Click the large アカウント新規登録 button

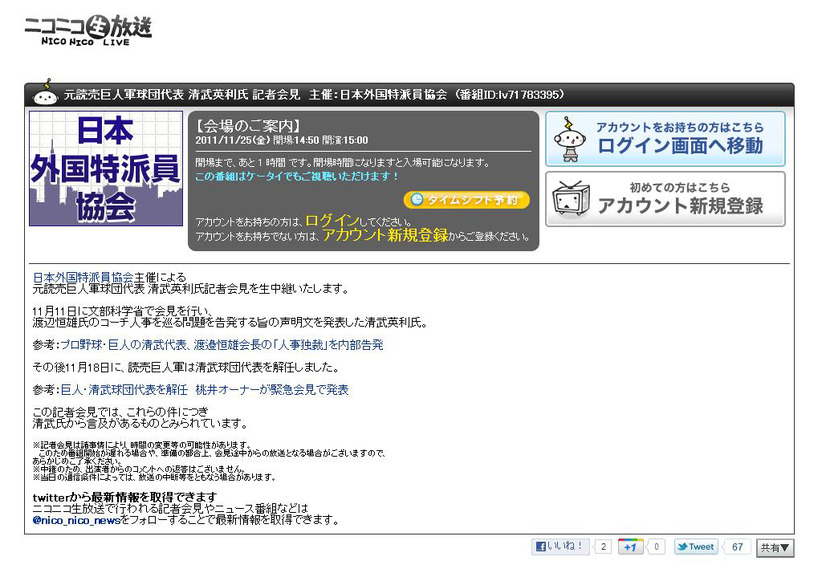click(665, 199)
